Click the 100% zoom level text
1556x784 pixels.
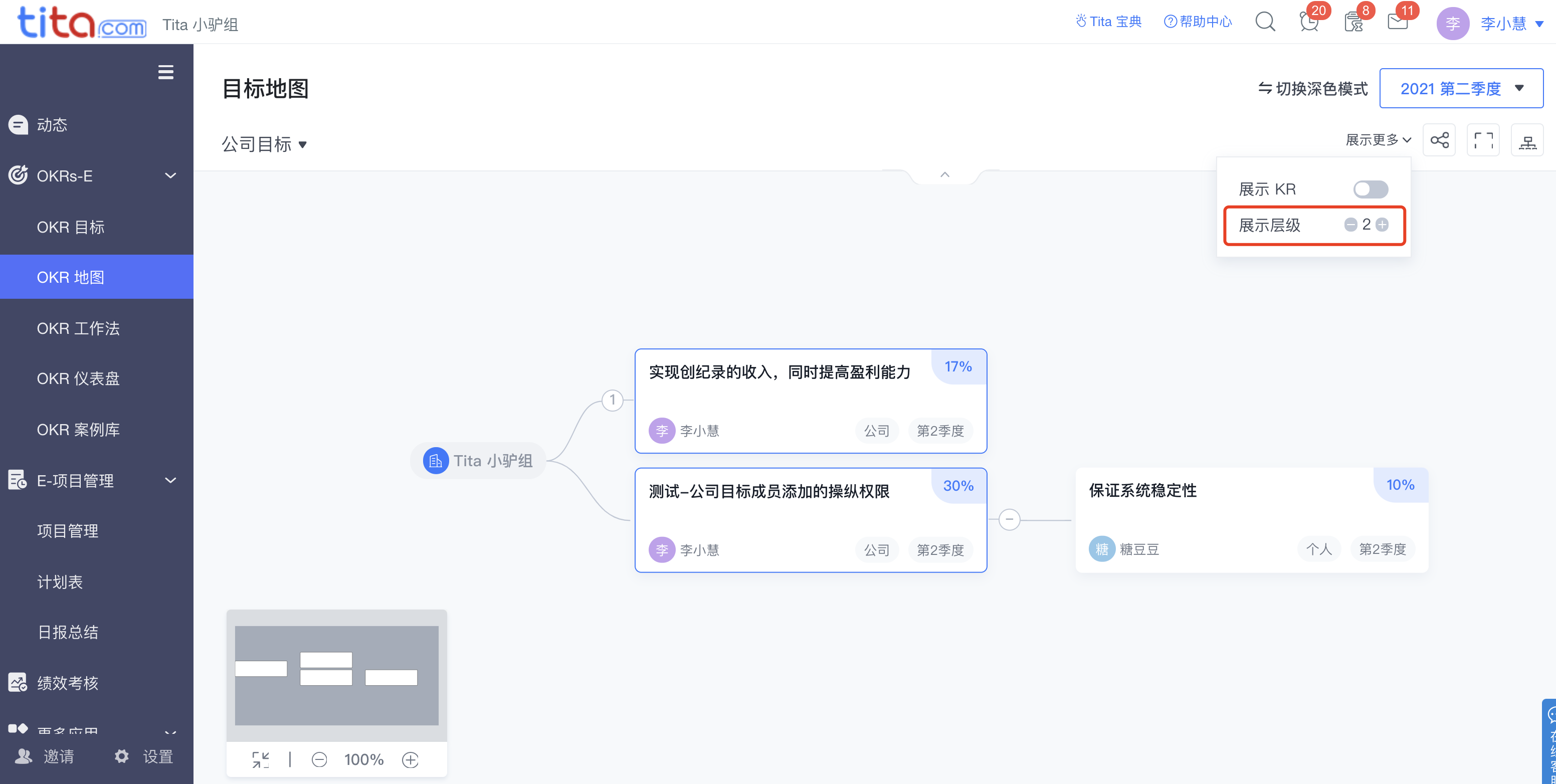pyautogui.click(x=363, y=760)
